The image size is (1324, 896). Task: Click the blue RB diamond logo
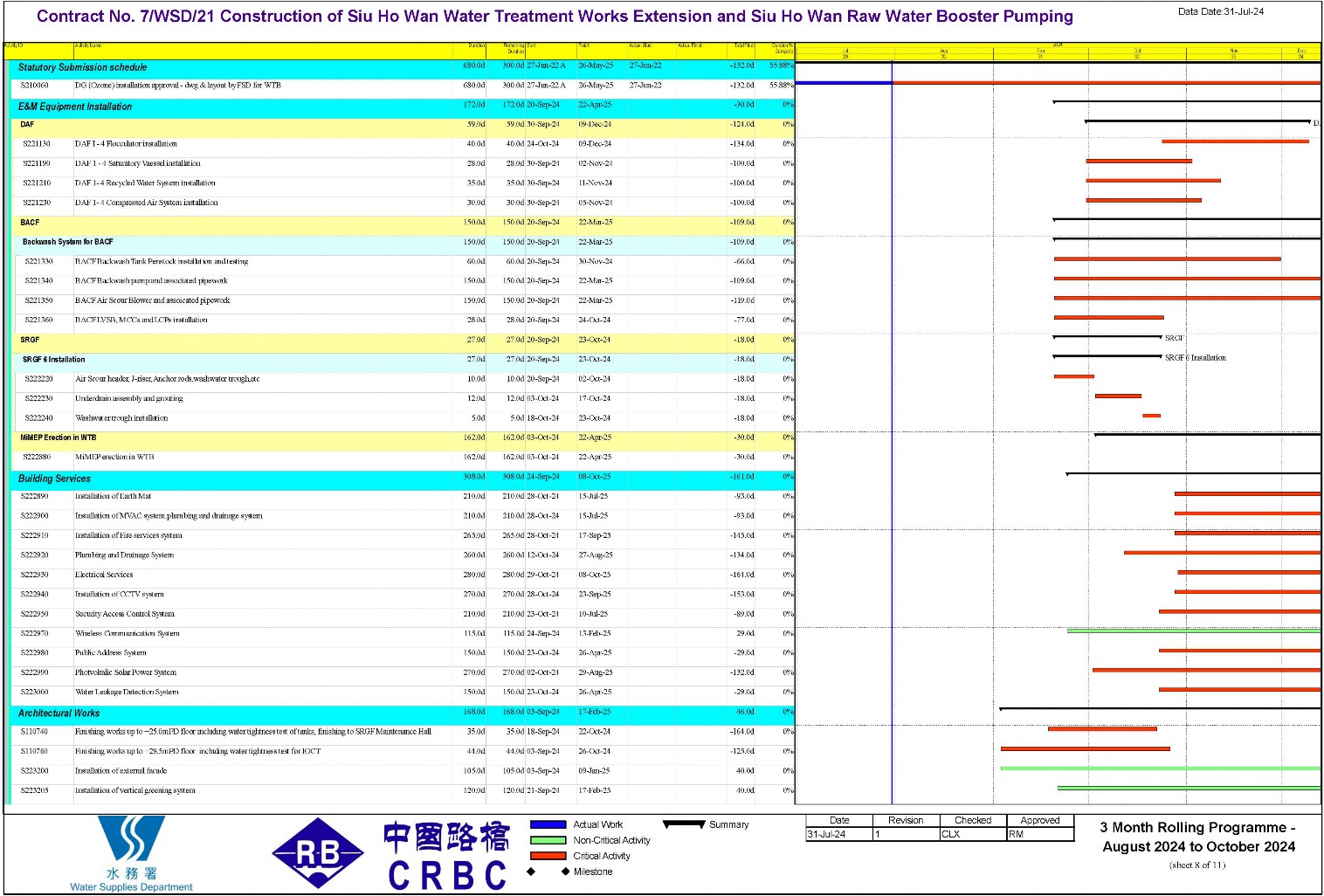(318, 853)
